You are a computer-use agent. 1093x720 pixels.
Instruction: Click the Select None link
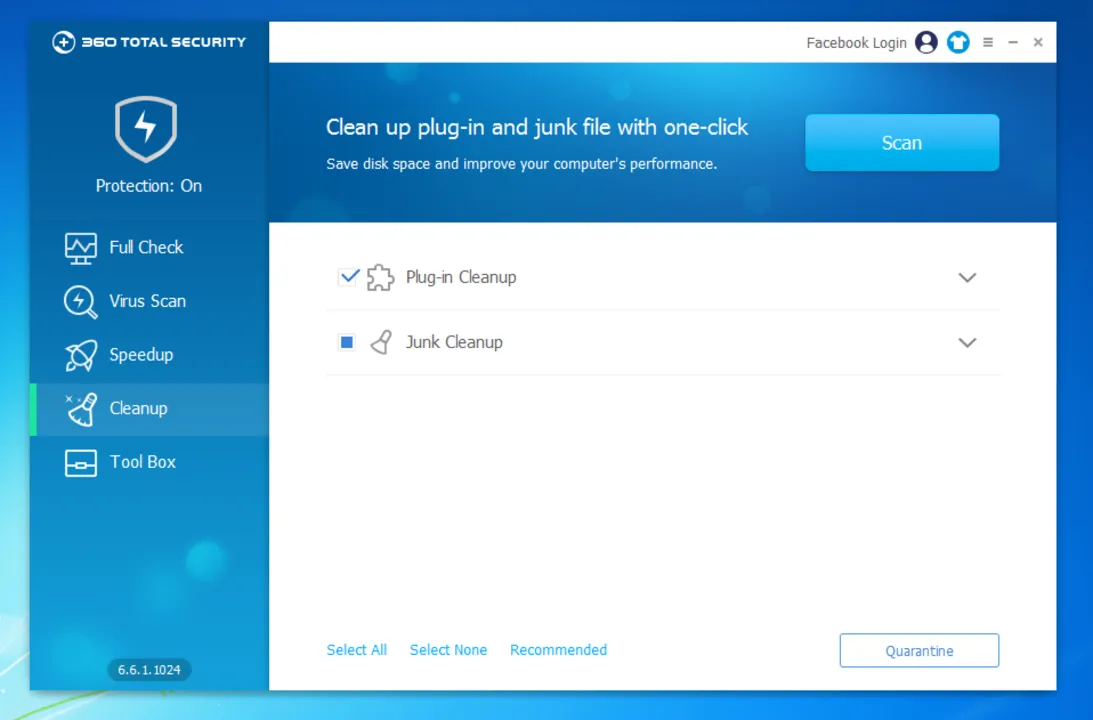pyautogui.click(x=448, y=650)
